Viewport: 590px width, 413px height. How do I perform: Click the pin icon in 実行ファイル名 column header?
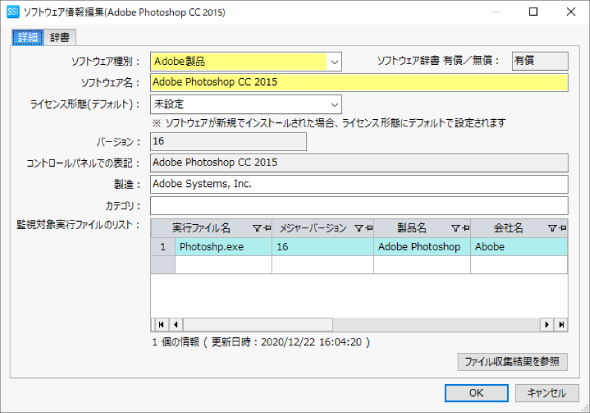click(267, 228)
